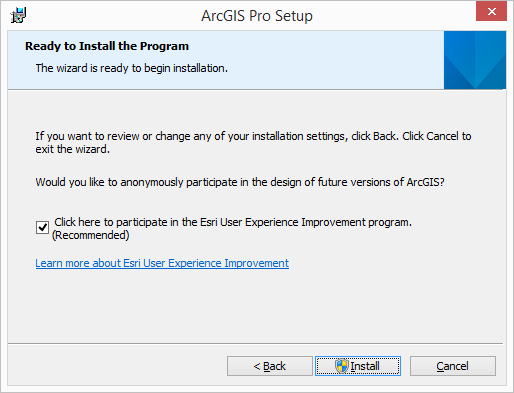Click the 'If you want to review' paragraph

pos(253,143)
